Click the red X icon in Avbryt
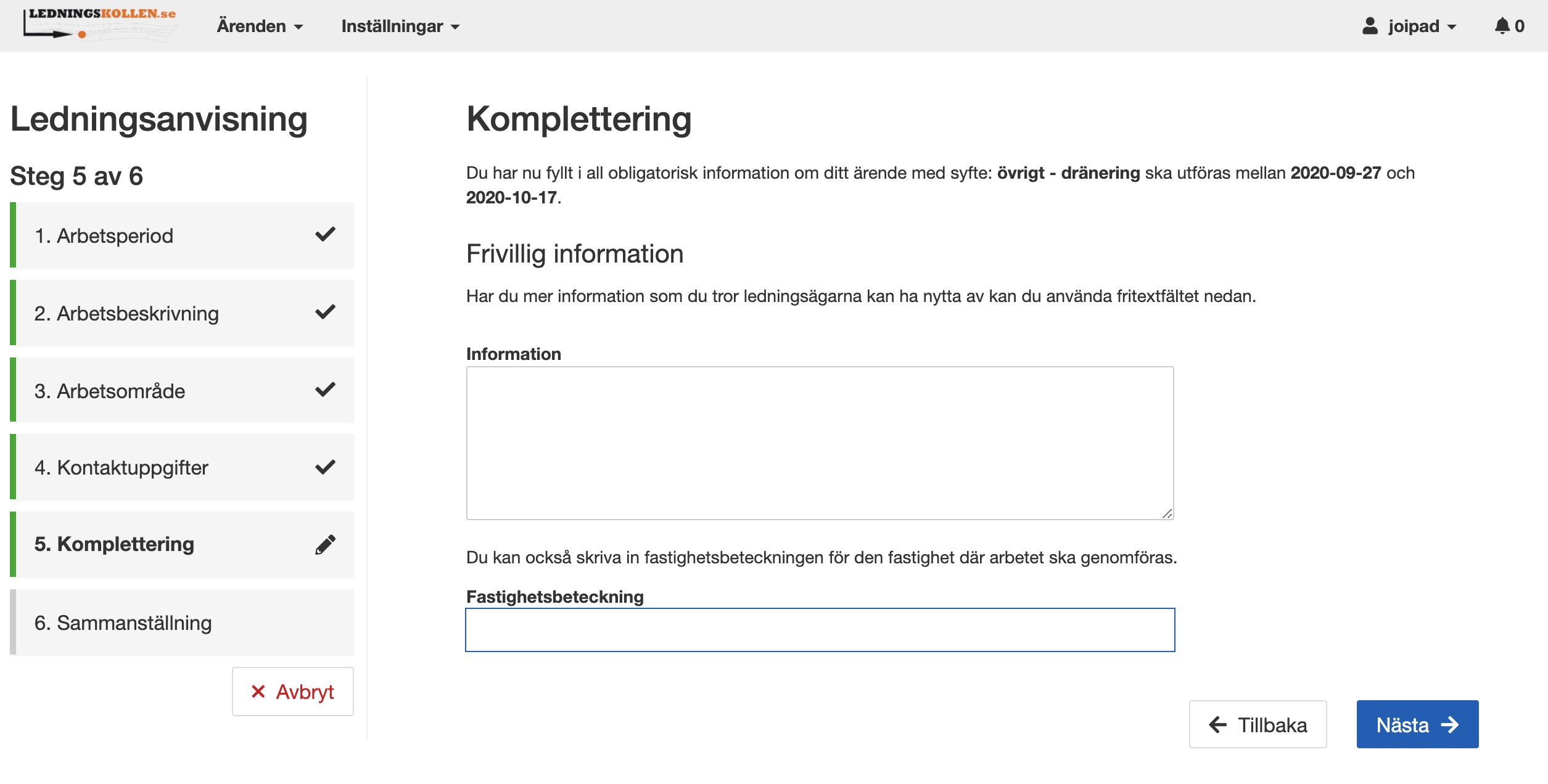 click(x=258, y=692)
